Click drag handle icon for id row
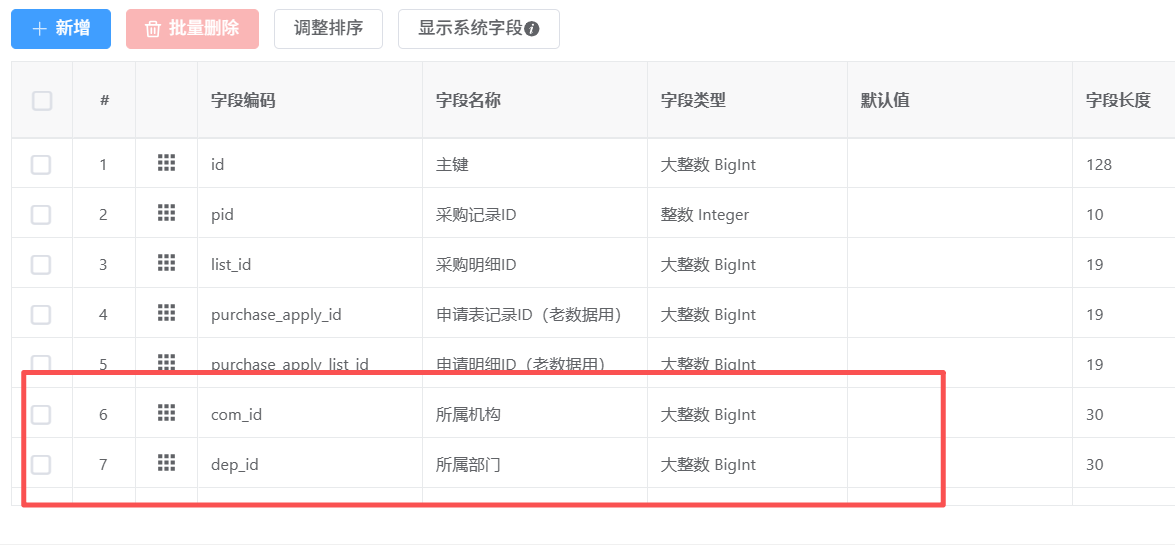This screenshot has height=555, width=1175. 167,163
